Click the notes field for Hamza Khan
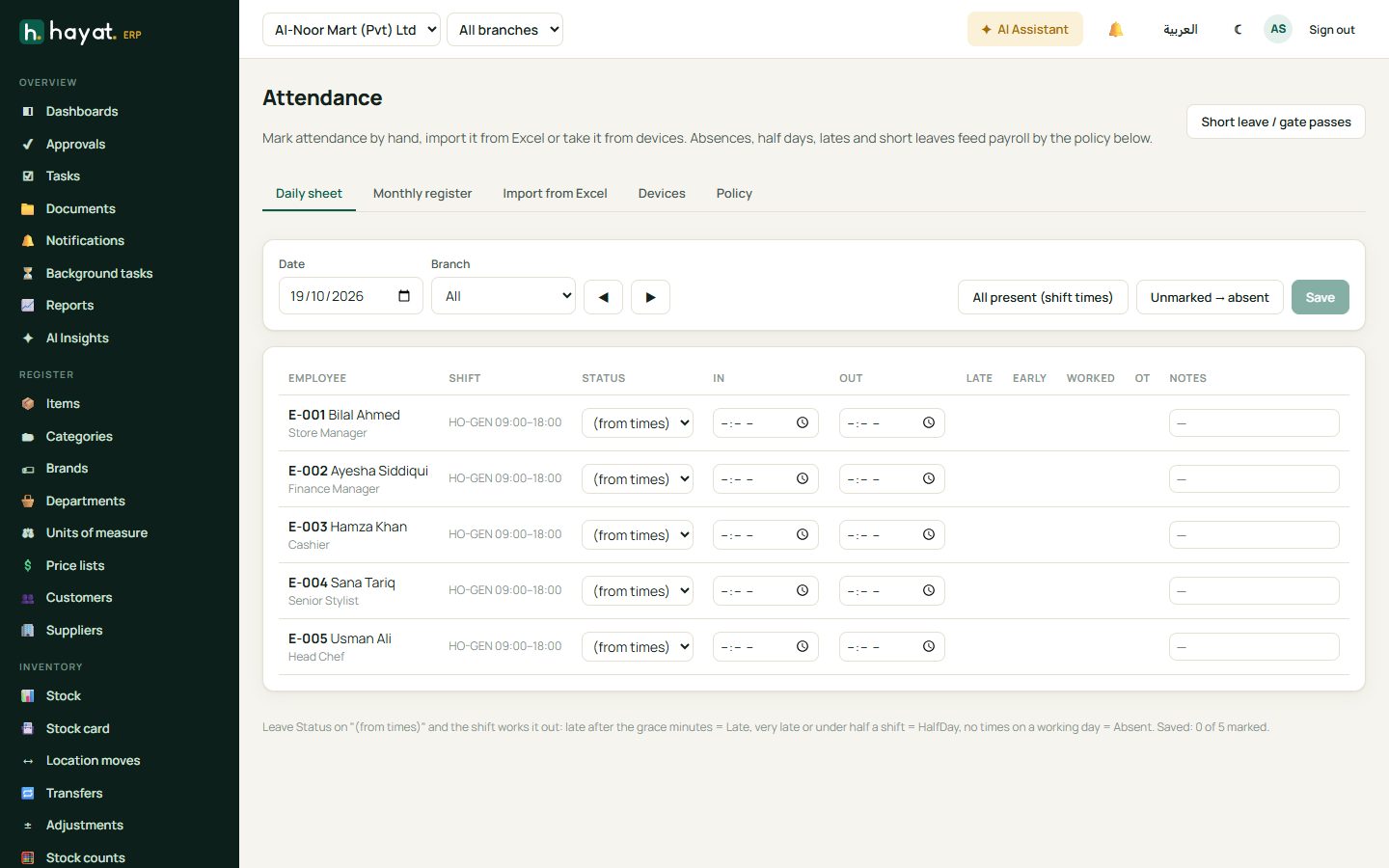The height and width of the screenshot is (868, 1389). tap(1254, 534)
